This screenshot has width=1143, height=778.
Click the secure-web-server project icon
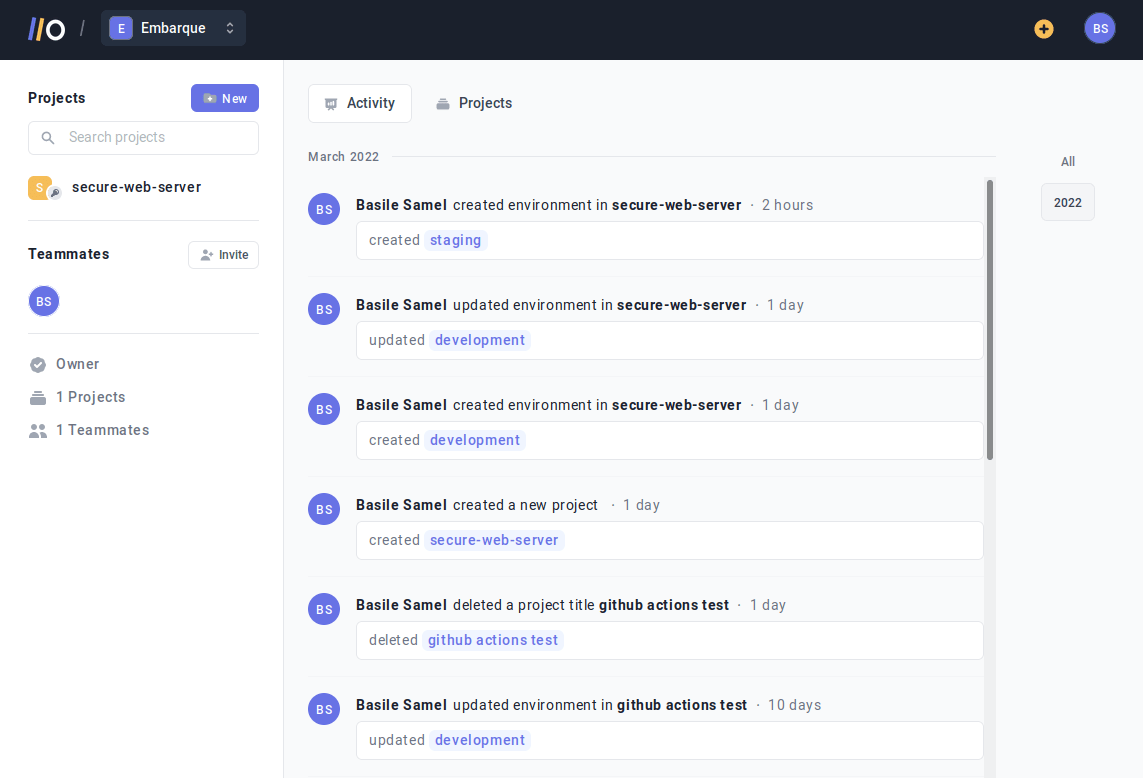click(44, 188)
